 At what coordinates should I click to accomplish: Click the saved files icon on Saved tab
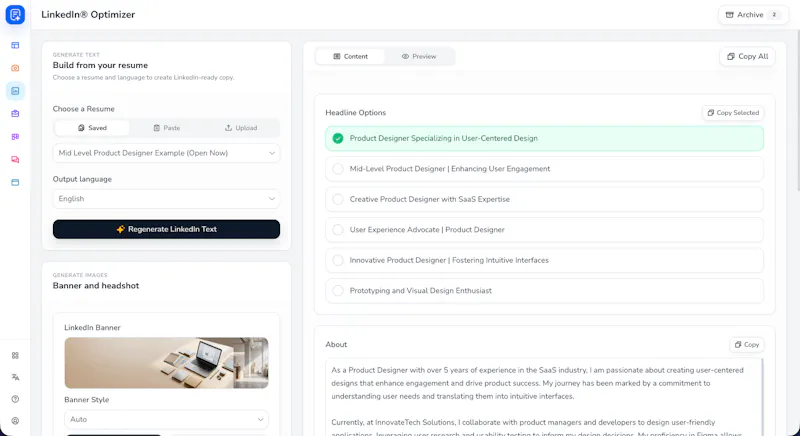click(81, 128)
